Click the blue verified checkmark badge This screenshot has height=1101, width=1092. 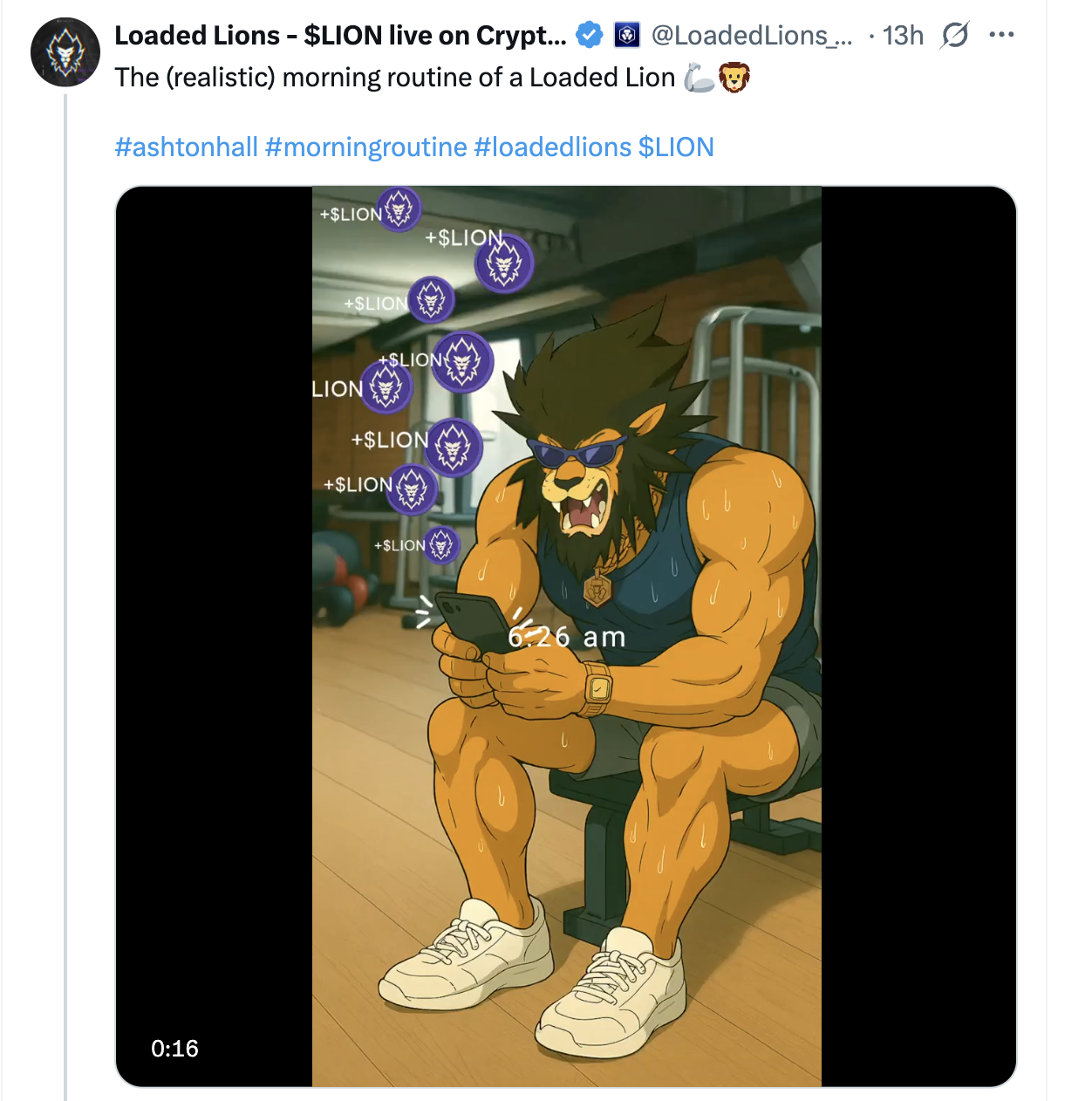pos(590,35)
